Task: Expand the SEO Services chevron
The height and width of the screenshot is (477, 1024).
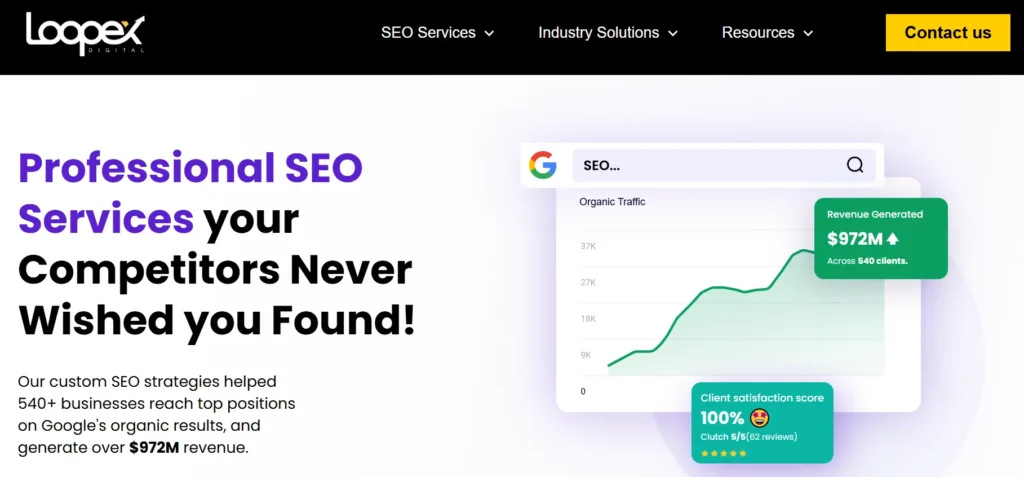Action: click(x=490, y=33)
